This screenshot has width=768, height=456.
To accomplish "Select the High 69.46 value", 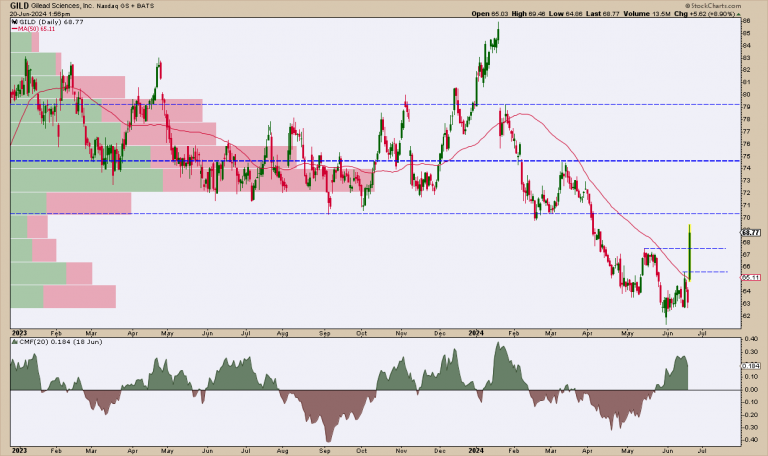I will coord(528,14).
